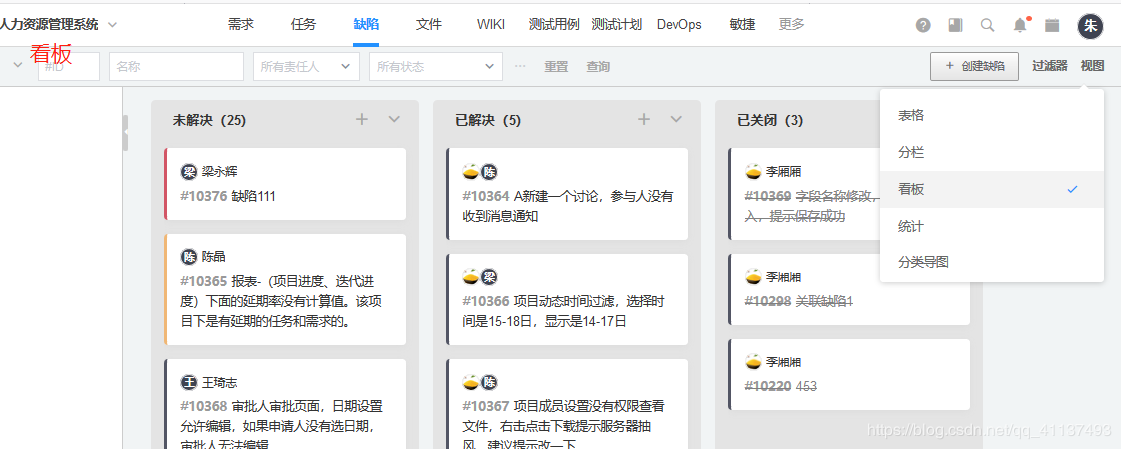Open the 敏捷 tab
This screenshot has width=1121, height=449.
tap(742, 24)
